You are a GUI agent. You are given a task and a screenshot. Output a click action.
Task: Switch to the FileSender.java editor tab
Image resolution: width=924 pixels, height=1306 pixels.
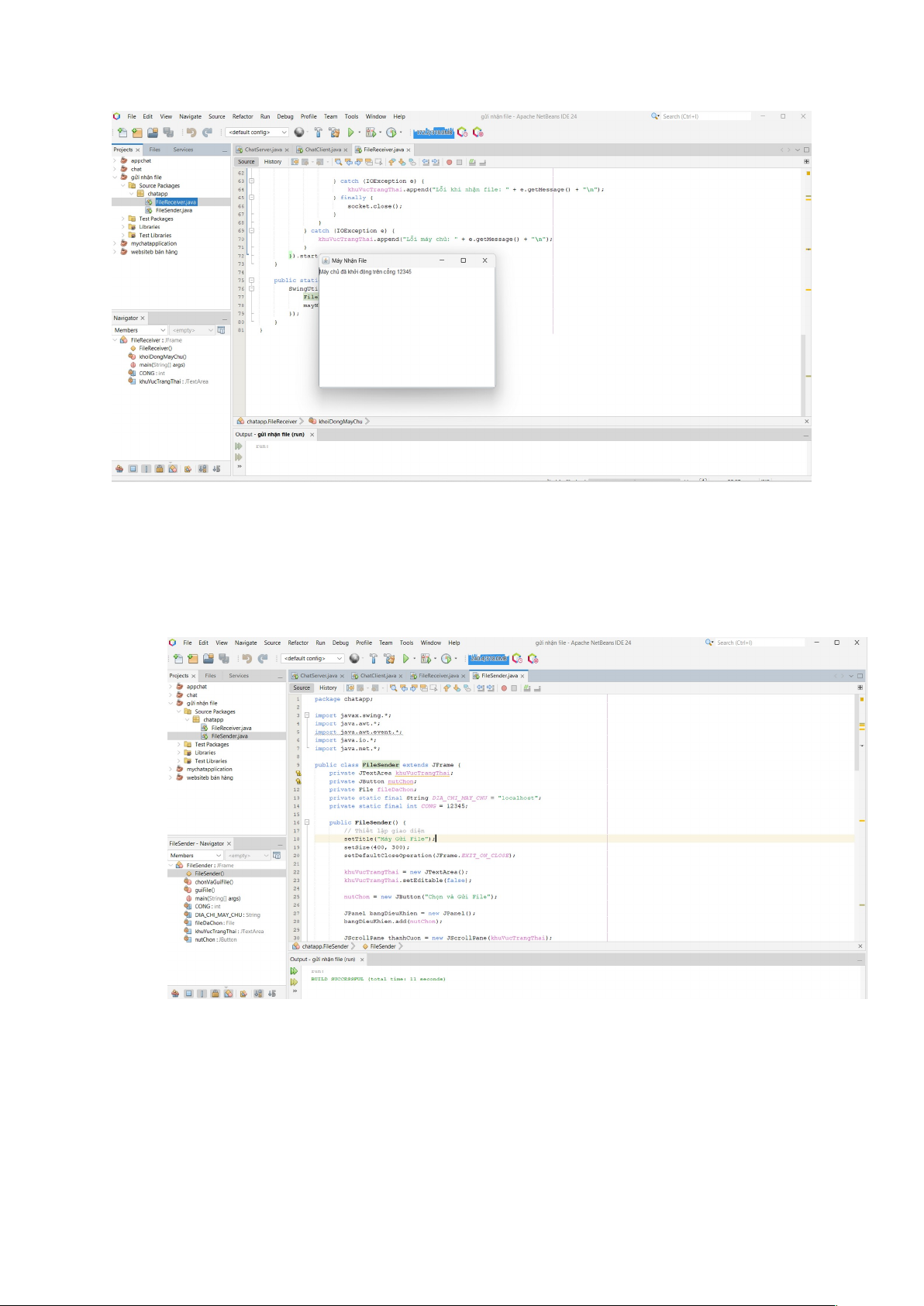click(499, 676)
